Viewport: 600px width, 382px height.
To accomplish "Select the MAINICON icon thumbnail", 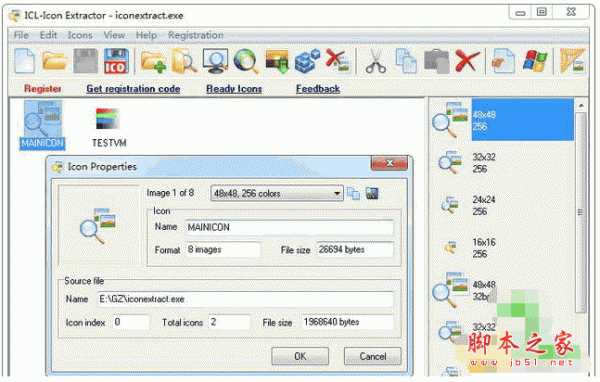I will (42, 125).
